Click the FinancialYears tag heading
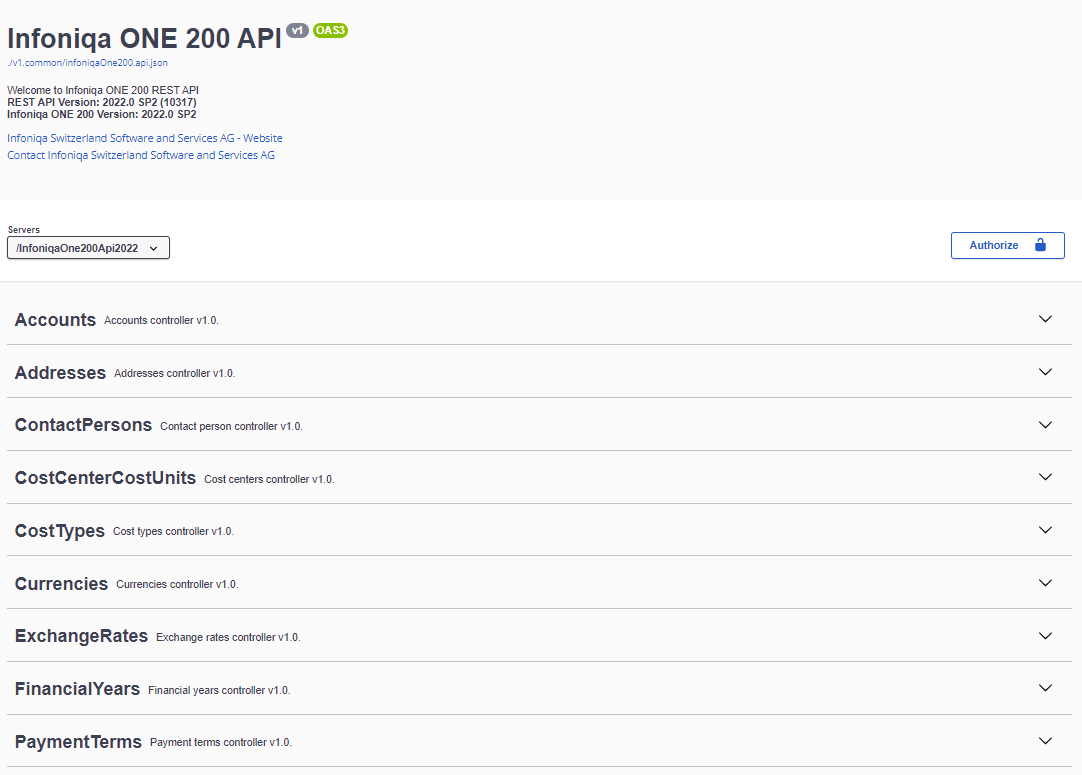 point(77,689)
